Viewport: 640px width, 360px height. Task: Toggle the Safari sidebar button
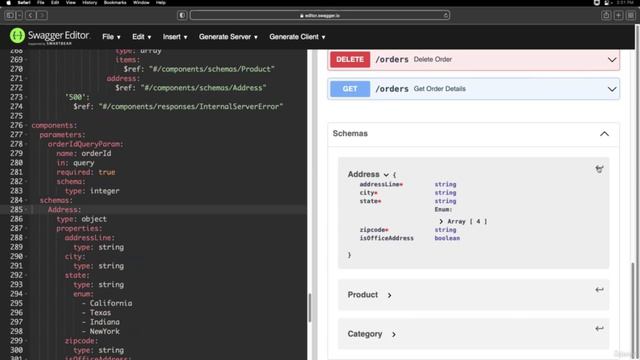pos(10,16)
